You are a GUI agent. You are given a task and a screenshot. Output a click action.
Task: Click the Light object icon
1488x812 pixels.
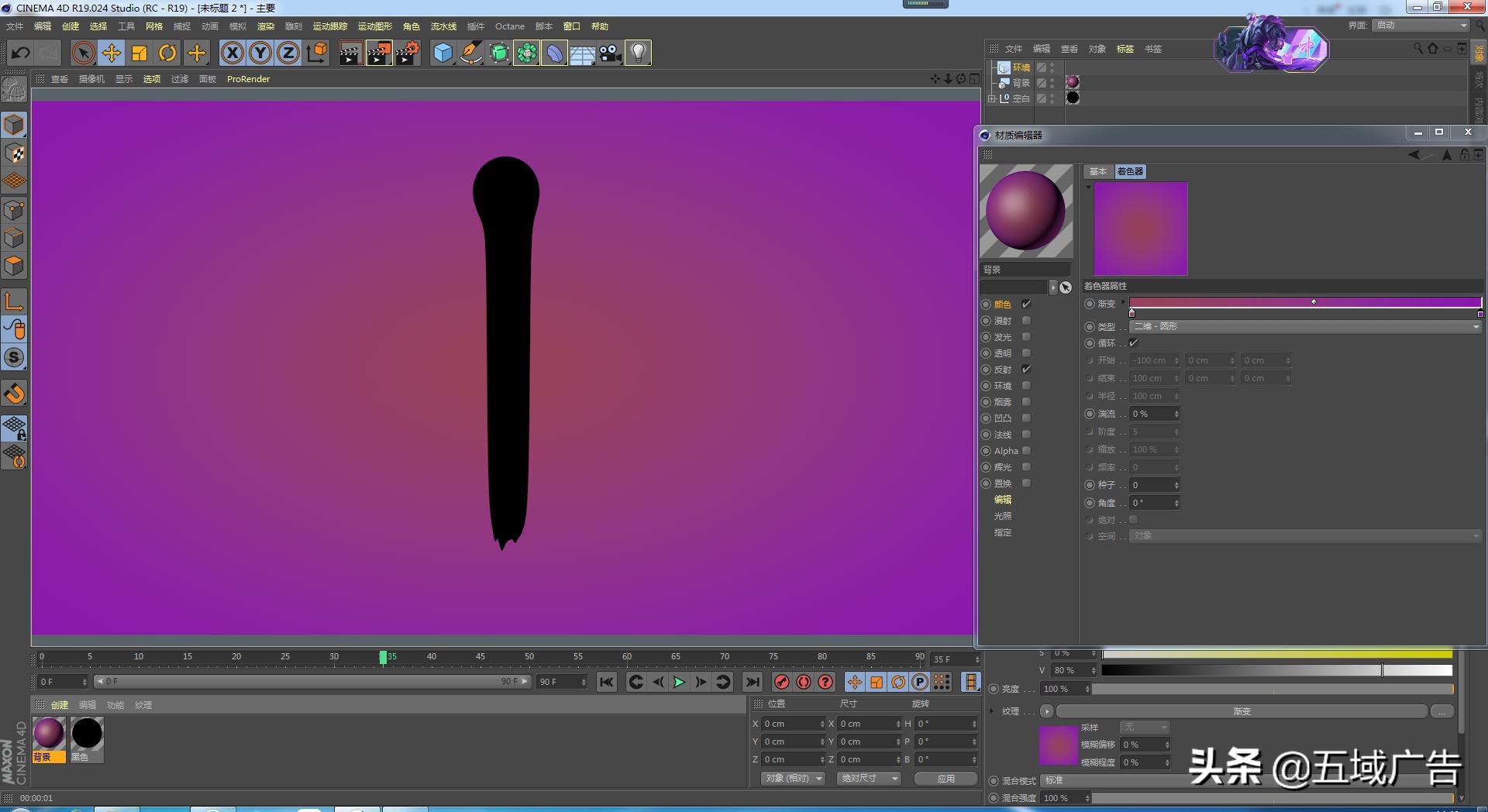638,53
